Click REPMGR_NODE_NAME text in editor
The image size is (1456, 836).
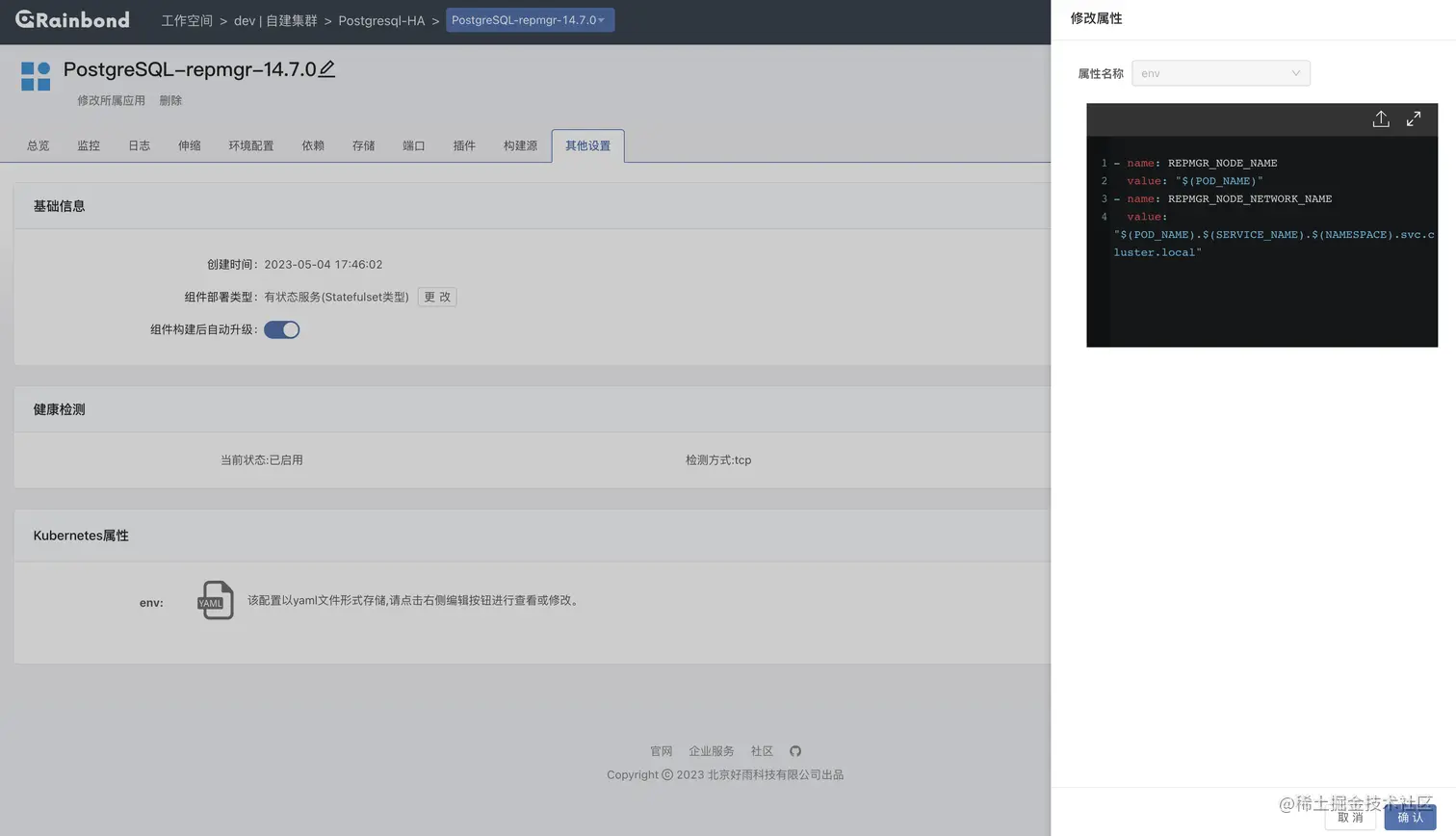coord(1223,163)
